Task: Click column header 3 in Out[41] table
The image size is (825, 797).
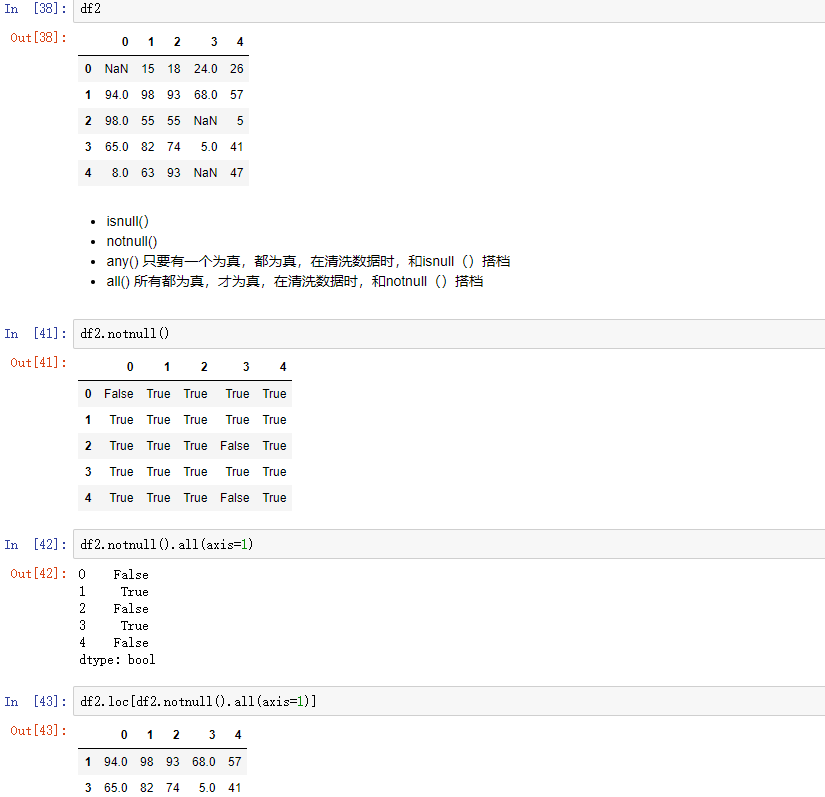Action: click(246, 367)
